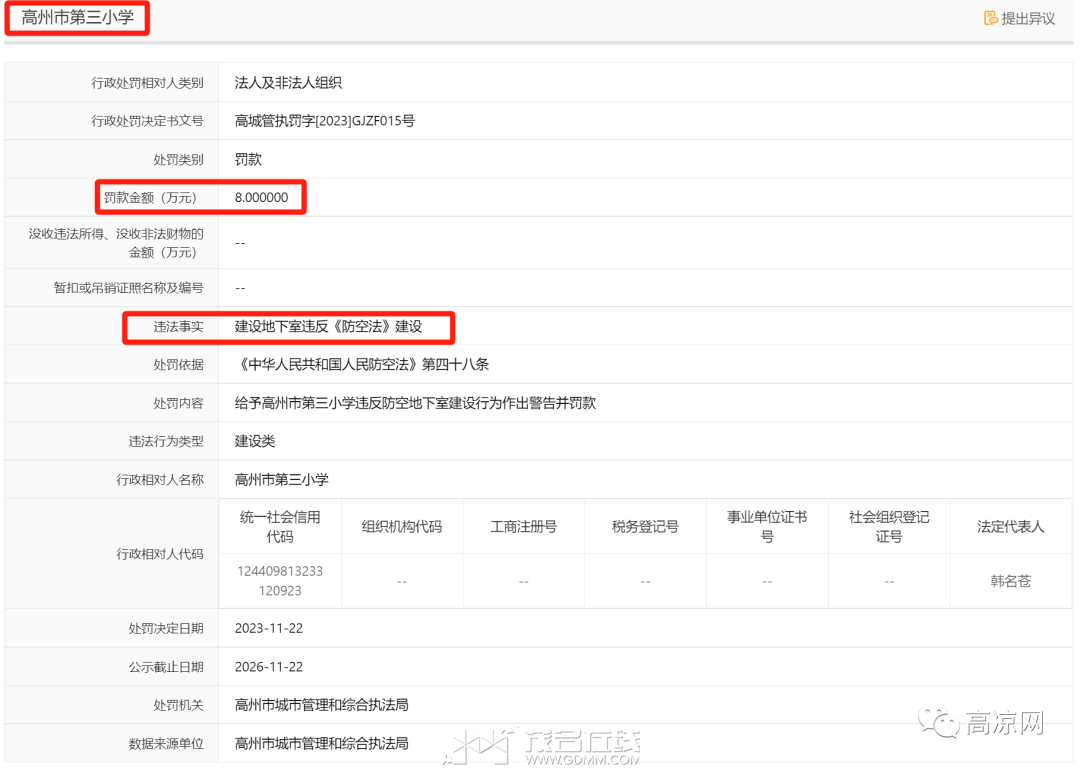Click the label 违法行为类型
1080x770 pixels.
click(x=166, y=441)
